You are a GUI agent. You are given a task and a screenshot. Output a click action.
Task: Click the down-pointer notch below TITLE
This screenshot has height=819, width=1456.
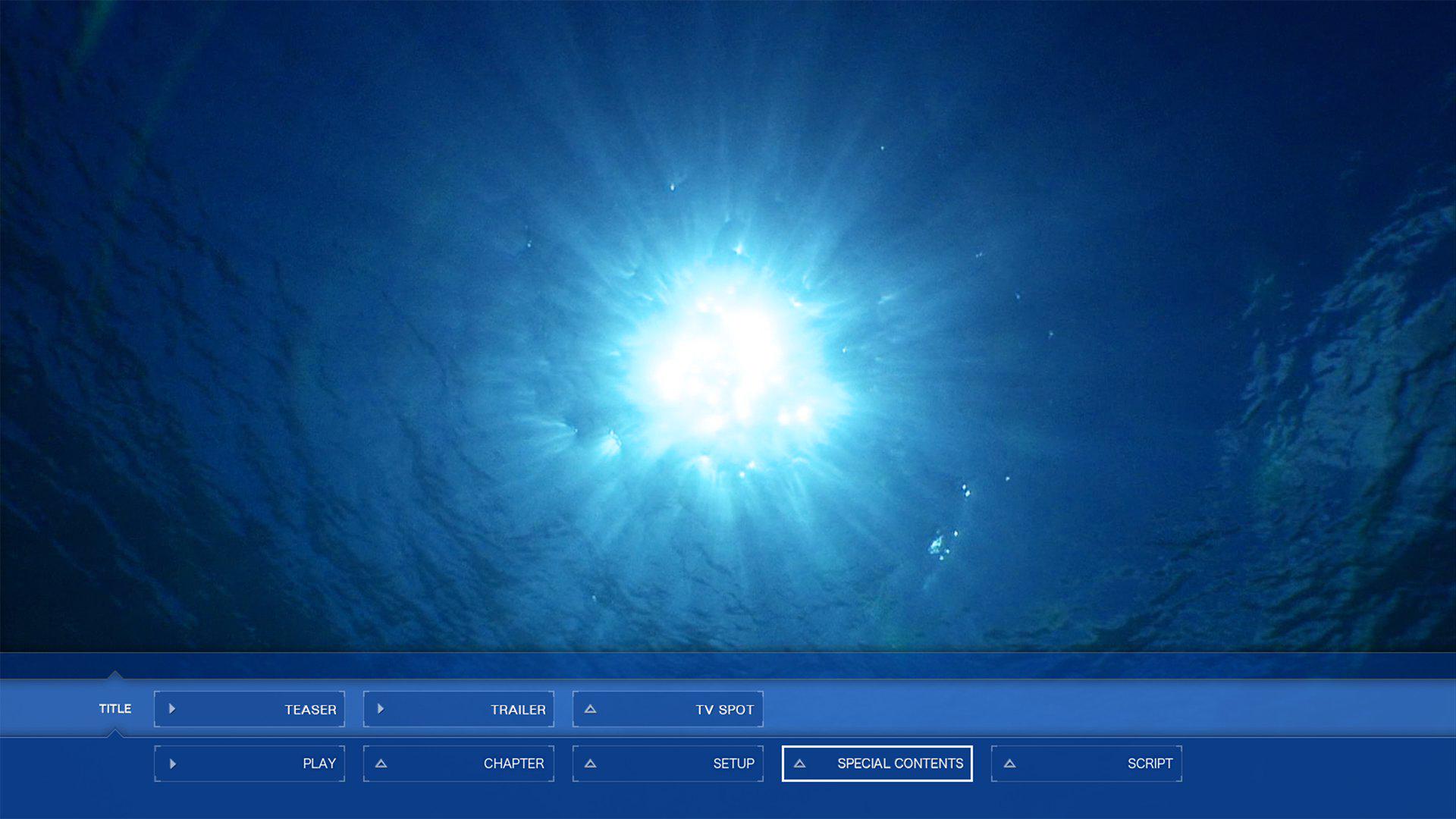[115, 733]
